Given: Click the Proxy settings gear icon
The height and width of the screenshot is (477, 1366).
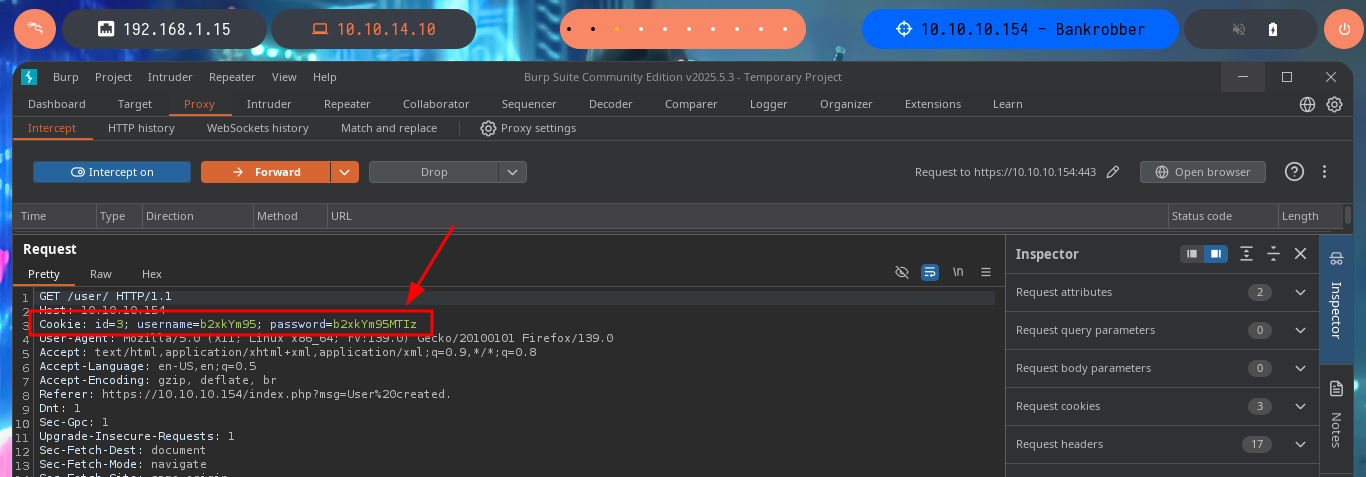Looking at the screenshot, I should tap(488, 128).
